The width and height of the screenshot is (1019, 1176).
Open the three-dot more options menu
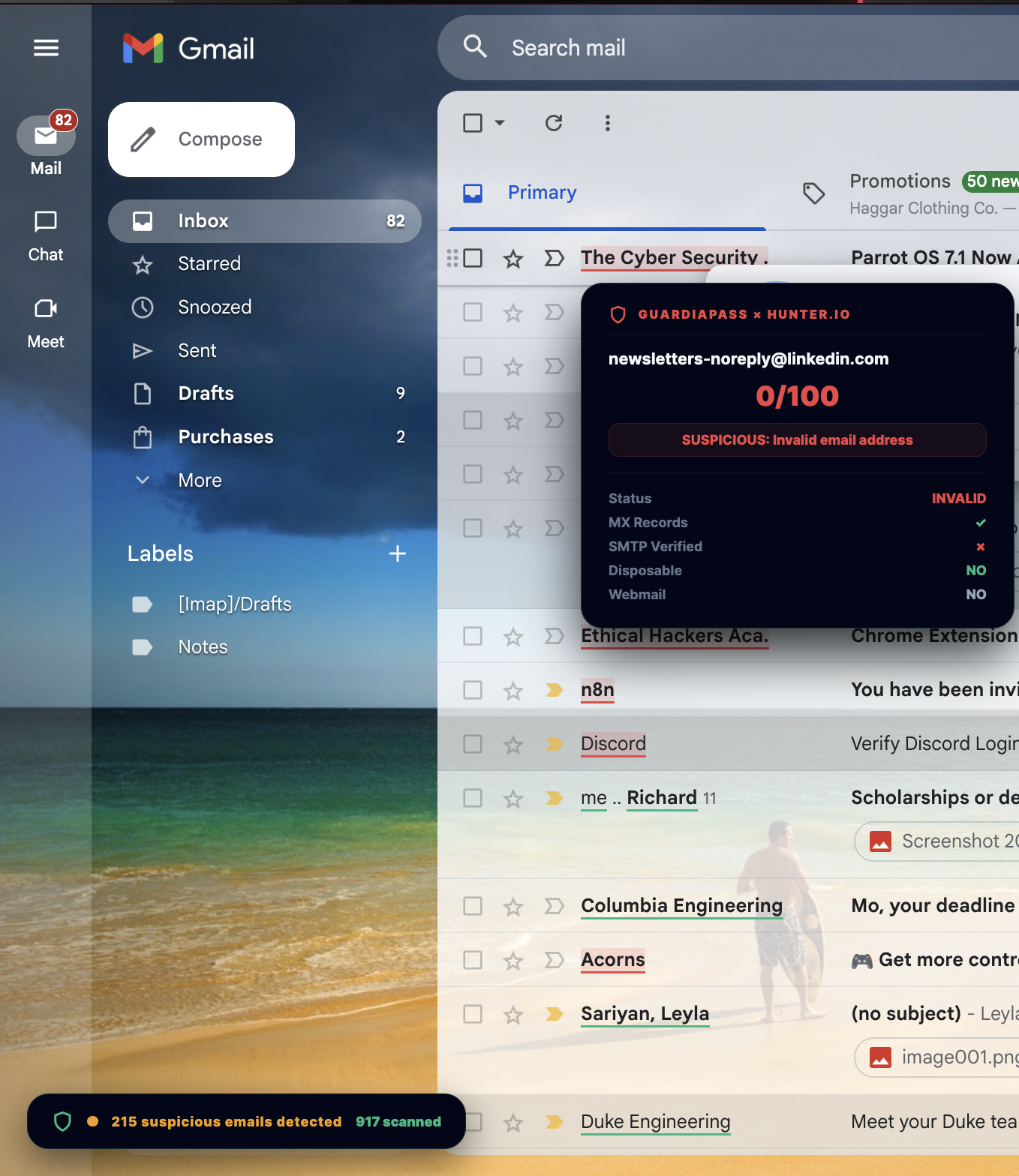tap(608, 123)
